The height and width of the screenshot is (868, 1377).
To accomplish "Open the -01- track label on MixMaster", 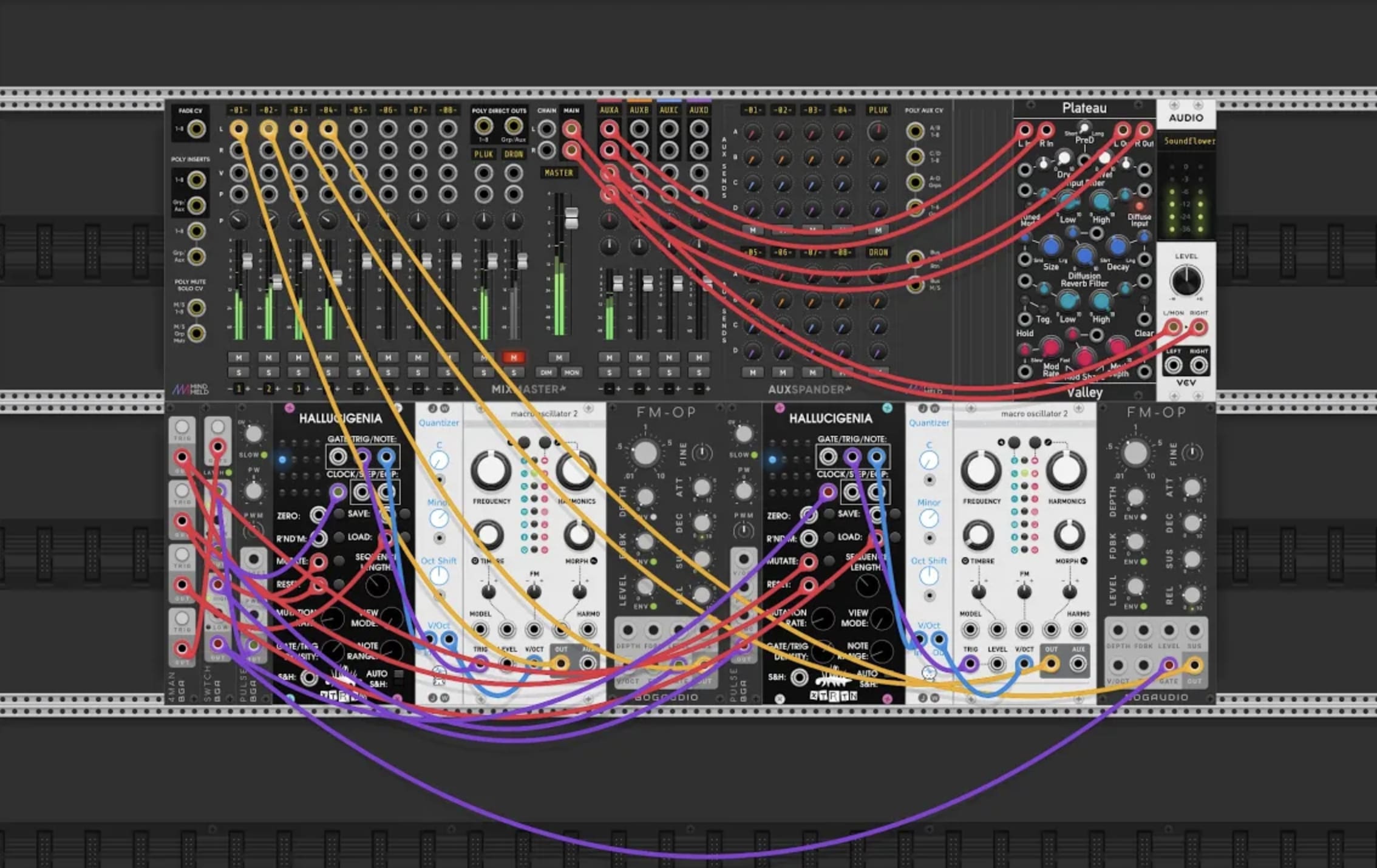I will pos(239,110).
